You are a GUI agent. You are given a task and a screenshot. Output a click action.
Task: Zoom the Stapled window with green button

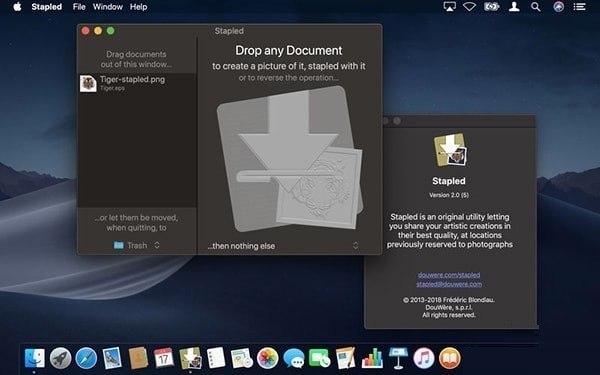pos(111,31)
